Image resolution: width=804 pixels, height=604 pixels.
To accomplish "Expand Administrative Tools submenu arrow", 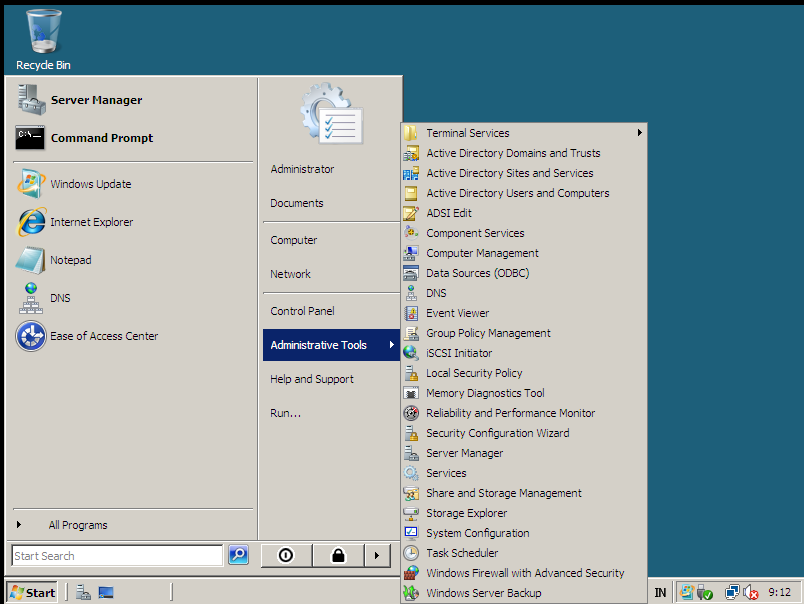I will tap(391, 345).
